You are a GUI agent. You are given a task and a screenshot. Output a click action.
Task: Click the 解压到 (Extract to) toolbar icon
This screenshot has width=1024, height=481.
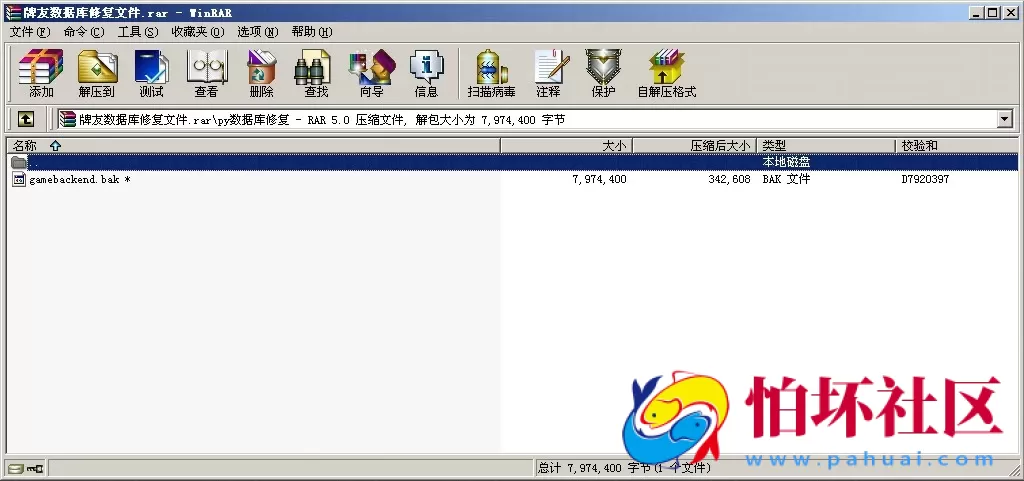point(97,72)
